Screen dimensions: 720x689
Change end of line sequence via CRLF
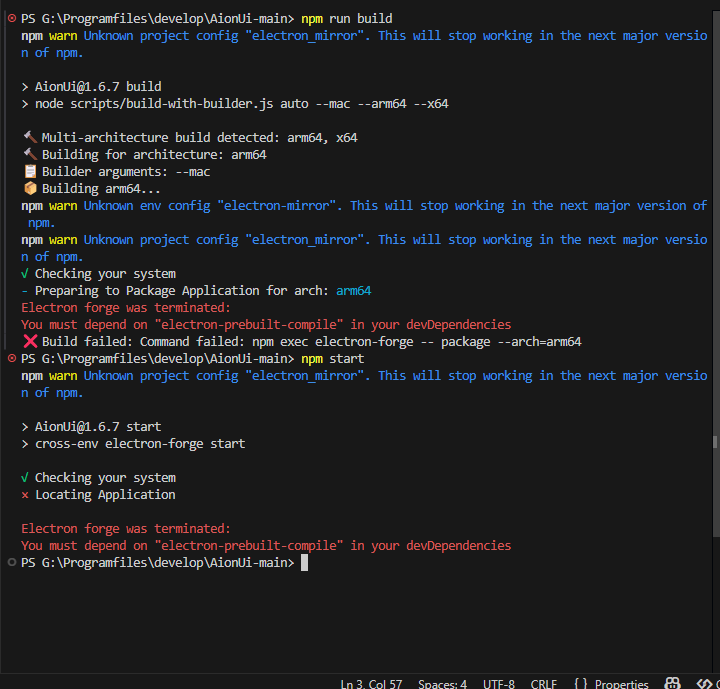(544, 684)
